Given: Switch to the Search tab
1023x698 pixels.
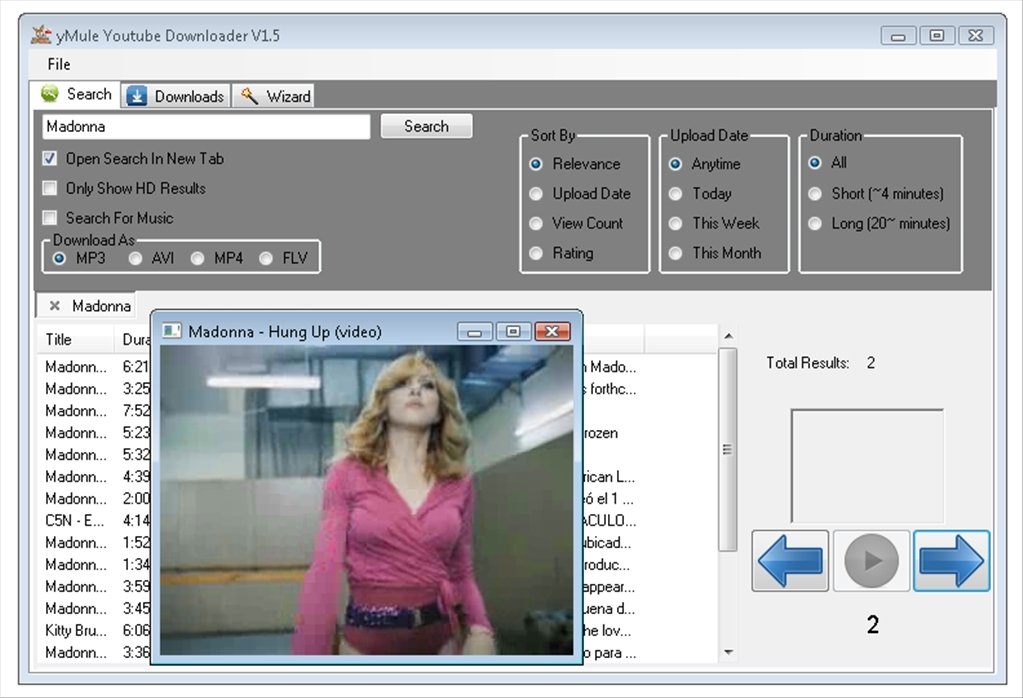Looking at the screenshot, I should point(77,94).
